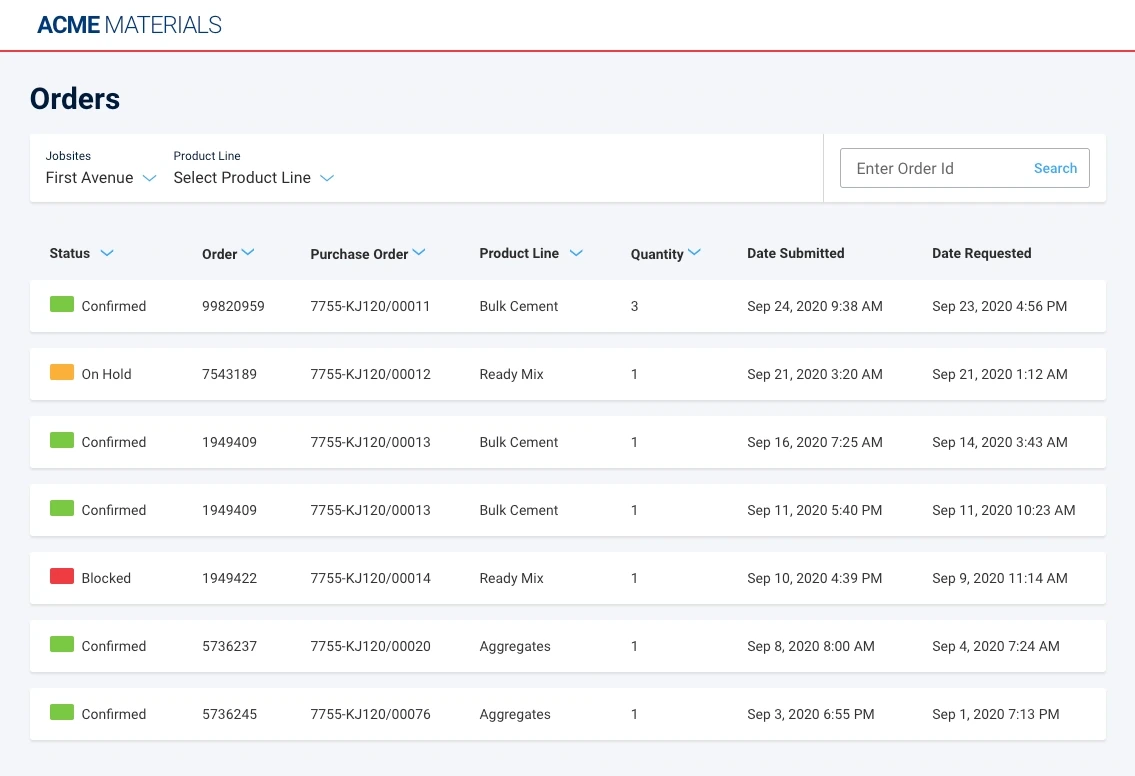
Task: Click red Blocked status indicator
Action: (62, 576)
